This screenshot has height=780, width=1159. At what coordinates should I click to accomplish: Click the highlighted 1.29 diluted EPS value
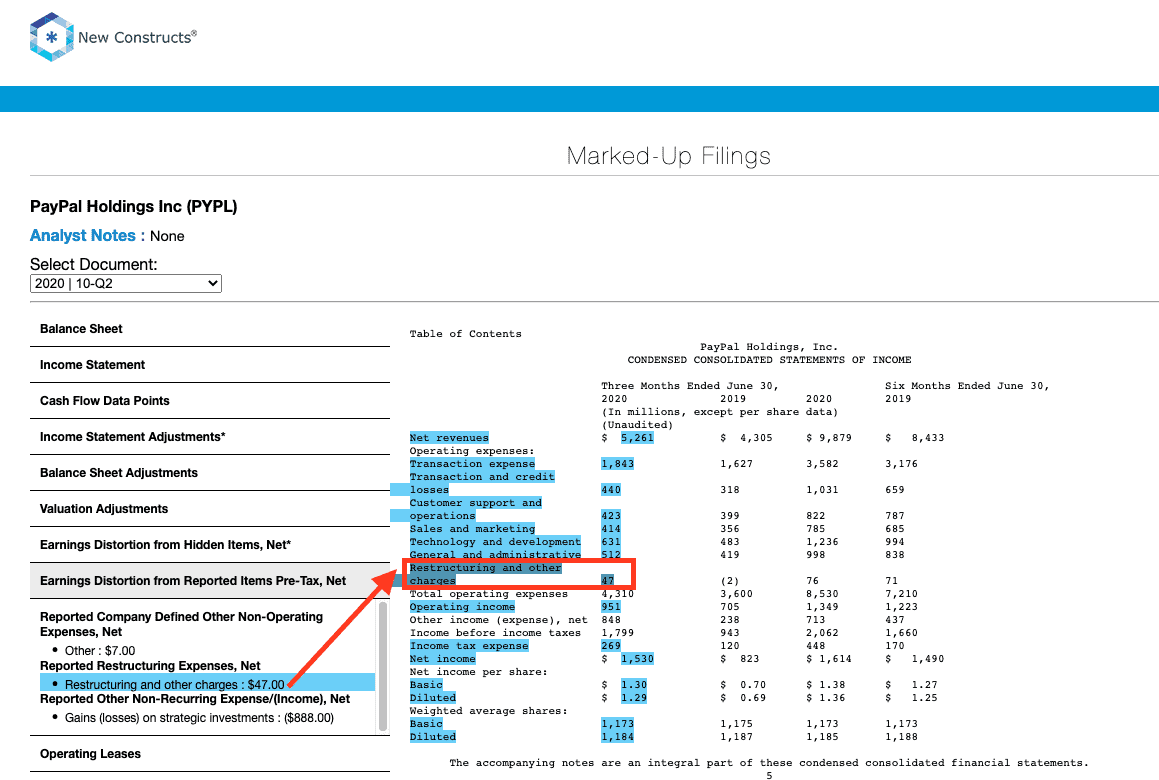click(x=633, y=698)
